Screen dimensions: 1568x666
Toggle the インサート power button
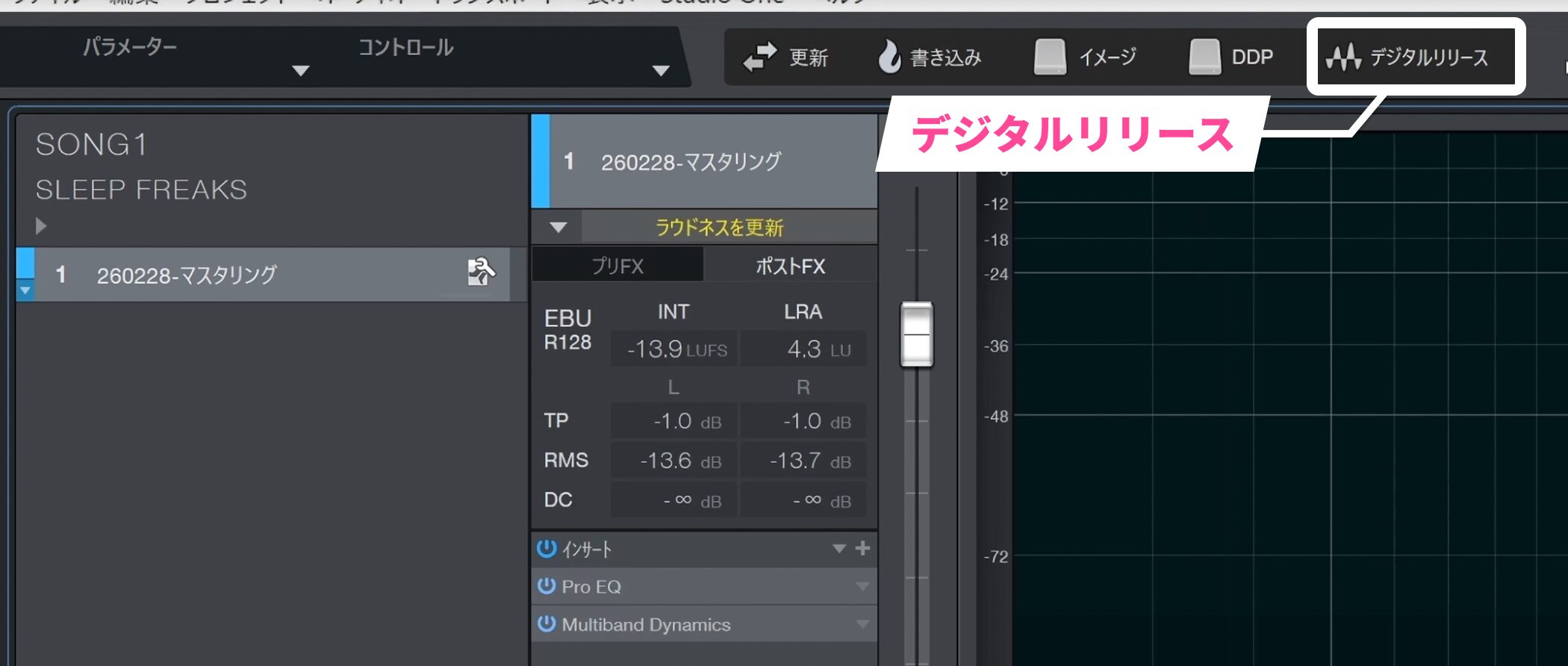(x=547, y=549)
